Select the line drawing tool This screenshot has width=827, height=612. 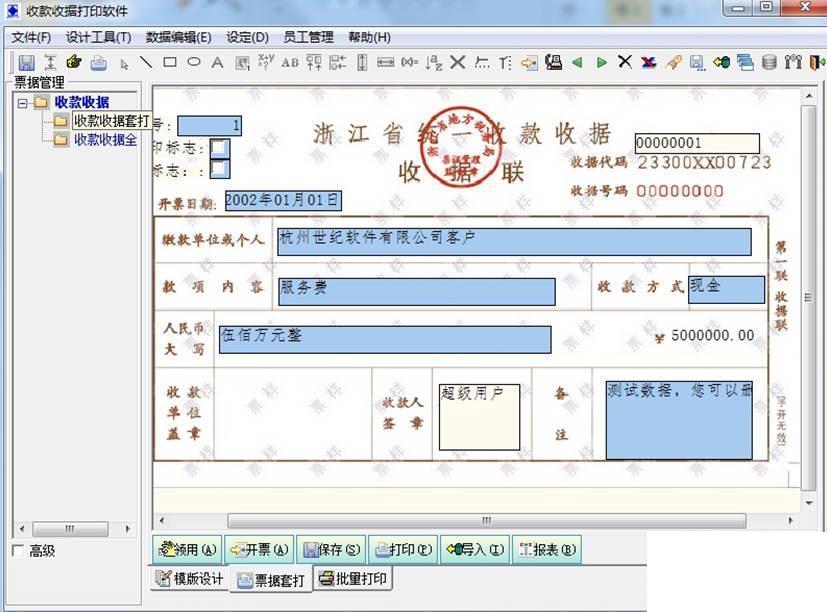[x=146, y=62]
